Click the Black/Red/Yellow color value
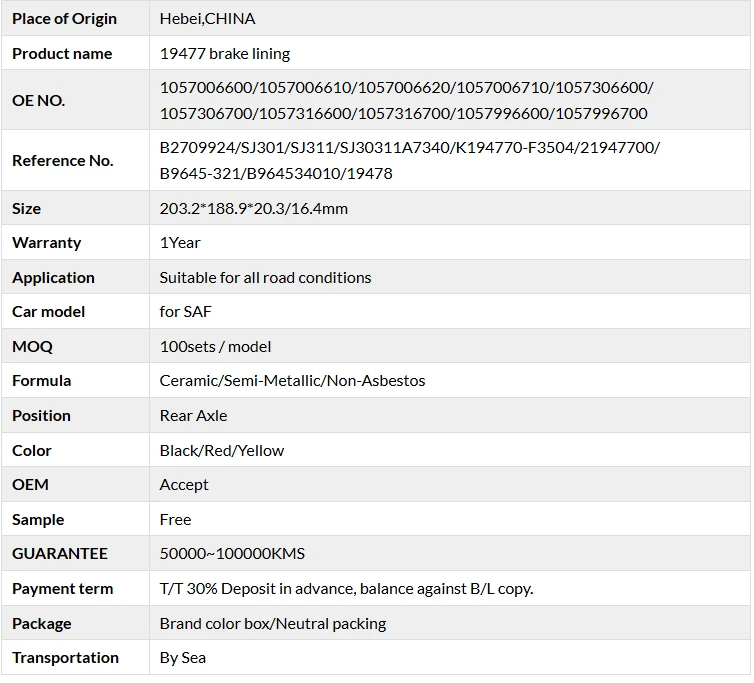 [222, 451]
